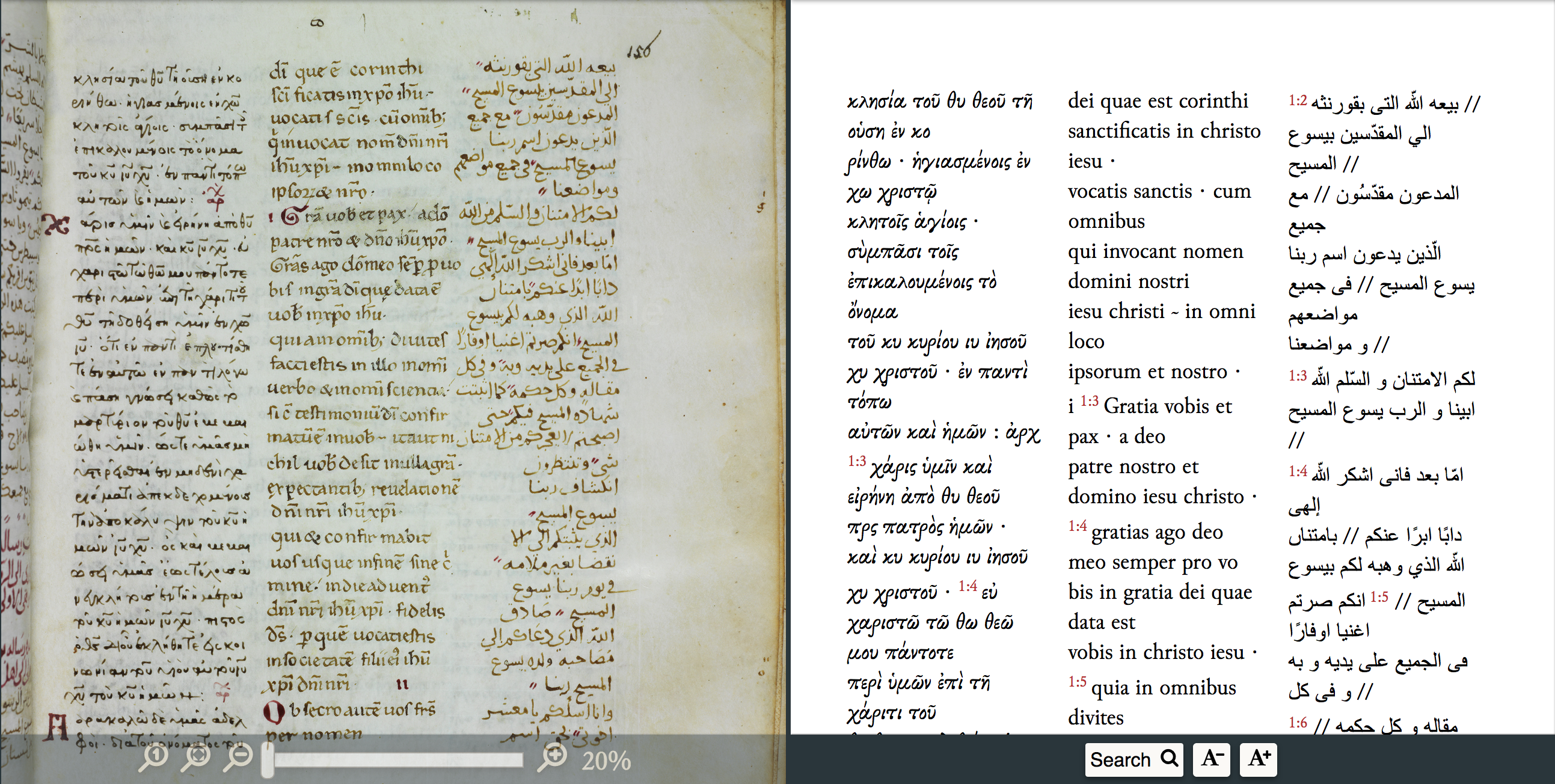
Task: Click the Arabic line 'الّذين يدعون اسم ربنا'
Action: [x=1365, y=254]
